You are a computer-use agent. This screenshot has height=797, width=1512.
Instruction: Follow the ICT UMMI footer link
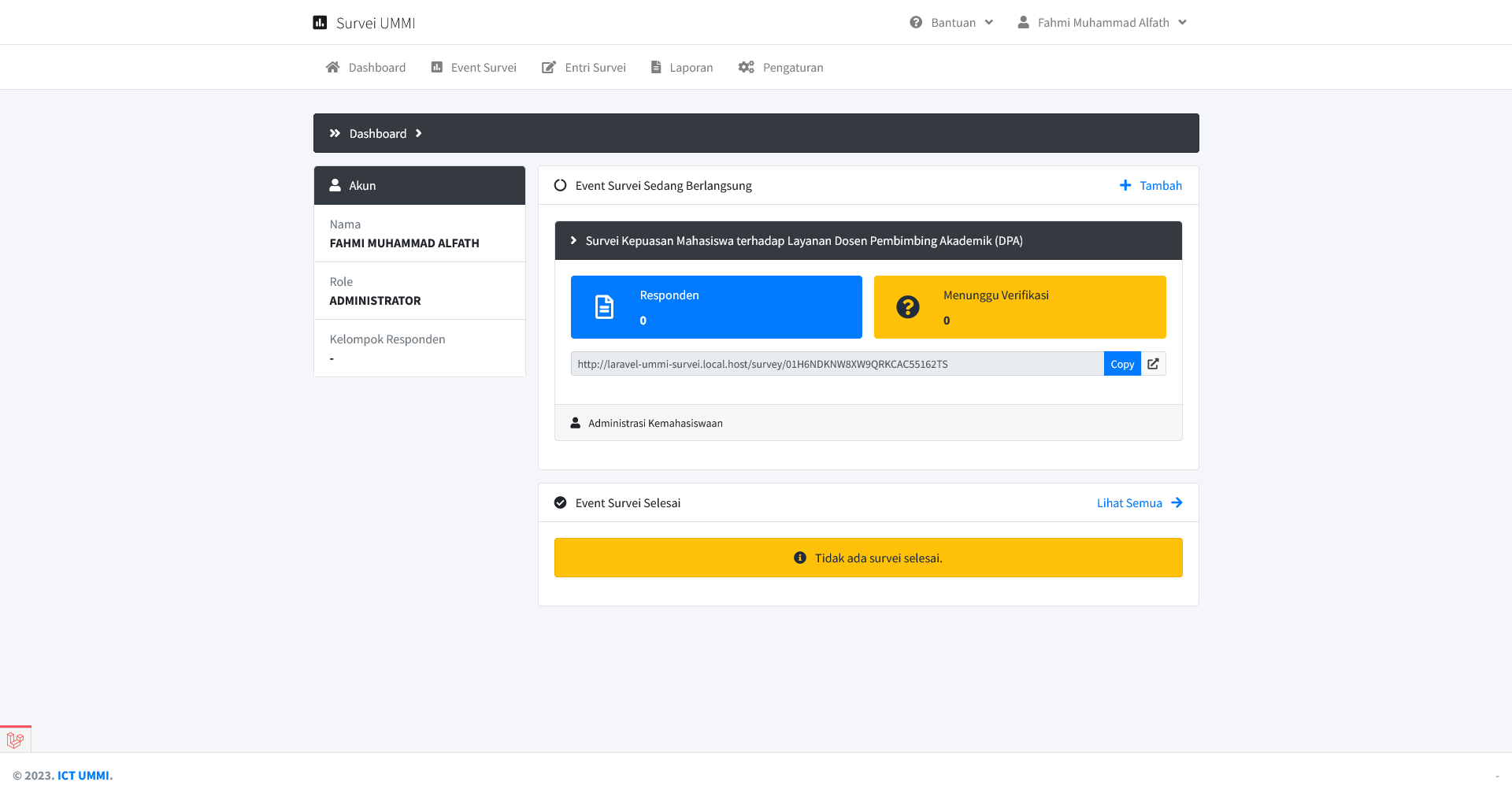tap(84, 776)
